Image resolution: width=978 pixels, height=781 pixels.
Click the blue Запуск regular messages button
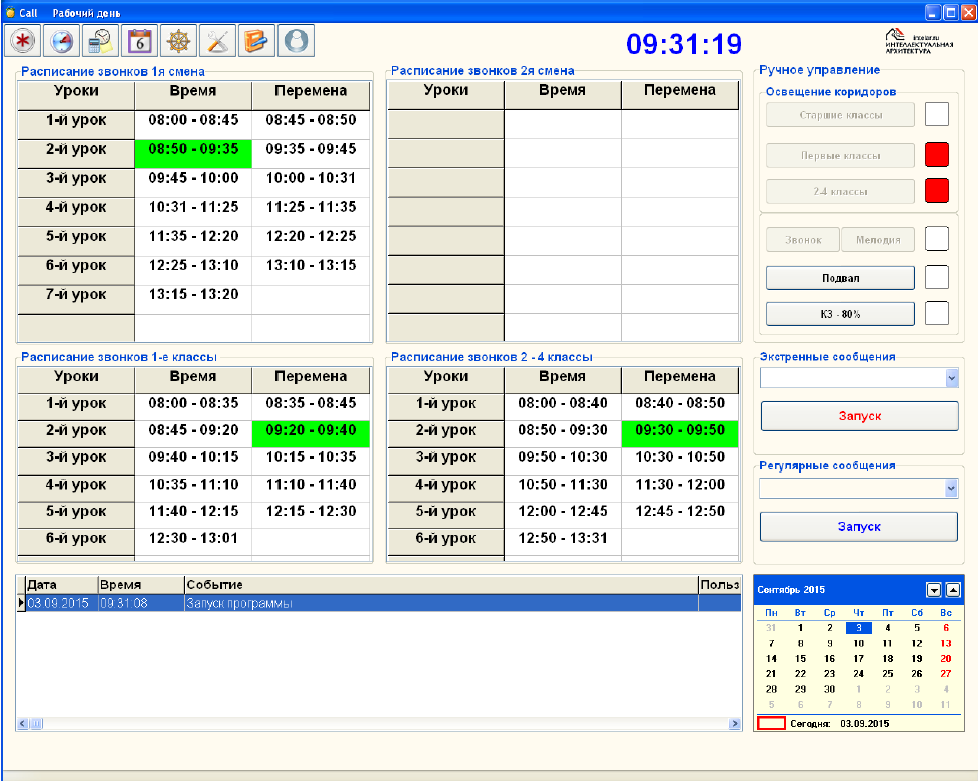pos(859,527)
